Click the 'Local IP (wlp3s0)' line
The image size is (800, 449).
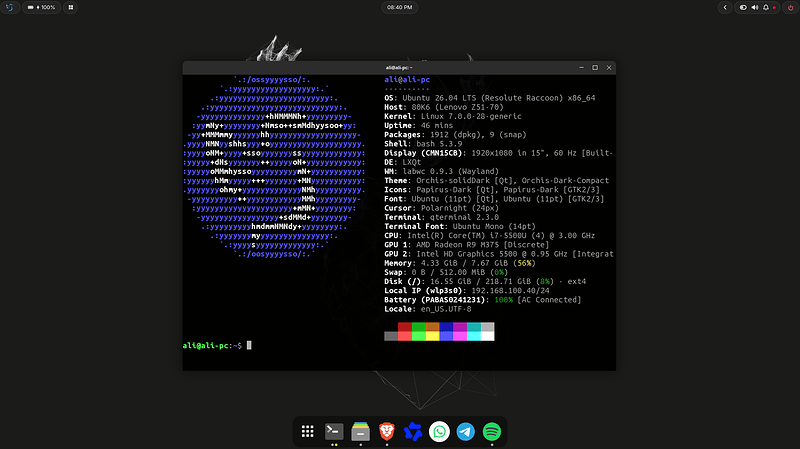point(467,291)
